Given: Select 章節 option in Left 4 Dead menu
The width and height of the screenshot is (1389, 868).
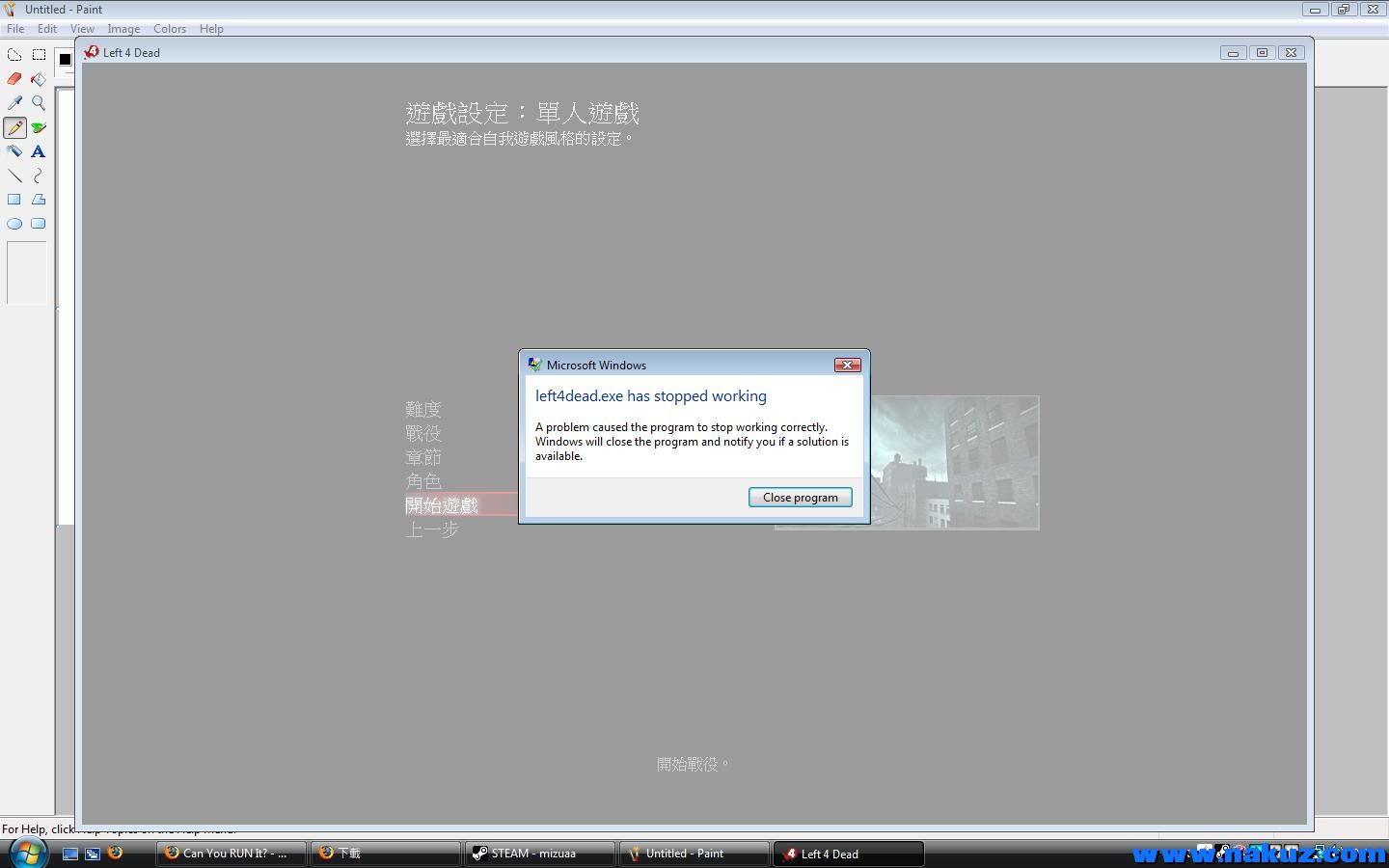Looking at the screenshot, I should click(423, 457).
